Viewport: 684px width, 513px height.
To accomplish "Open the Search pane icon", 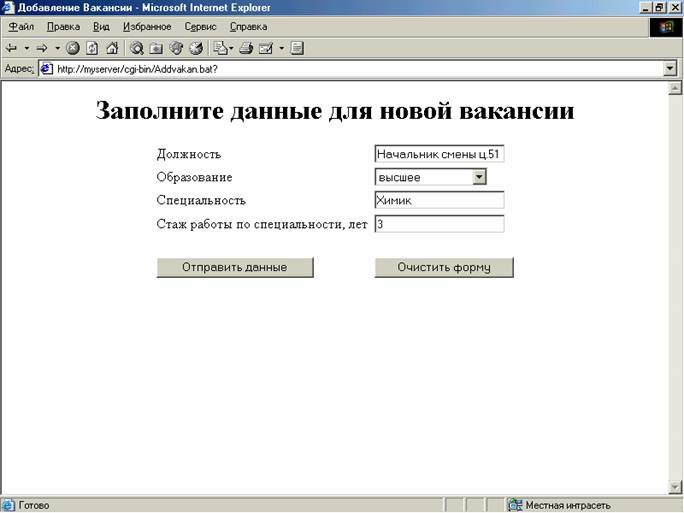I will (x=137, y=48).
